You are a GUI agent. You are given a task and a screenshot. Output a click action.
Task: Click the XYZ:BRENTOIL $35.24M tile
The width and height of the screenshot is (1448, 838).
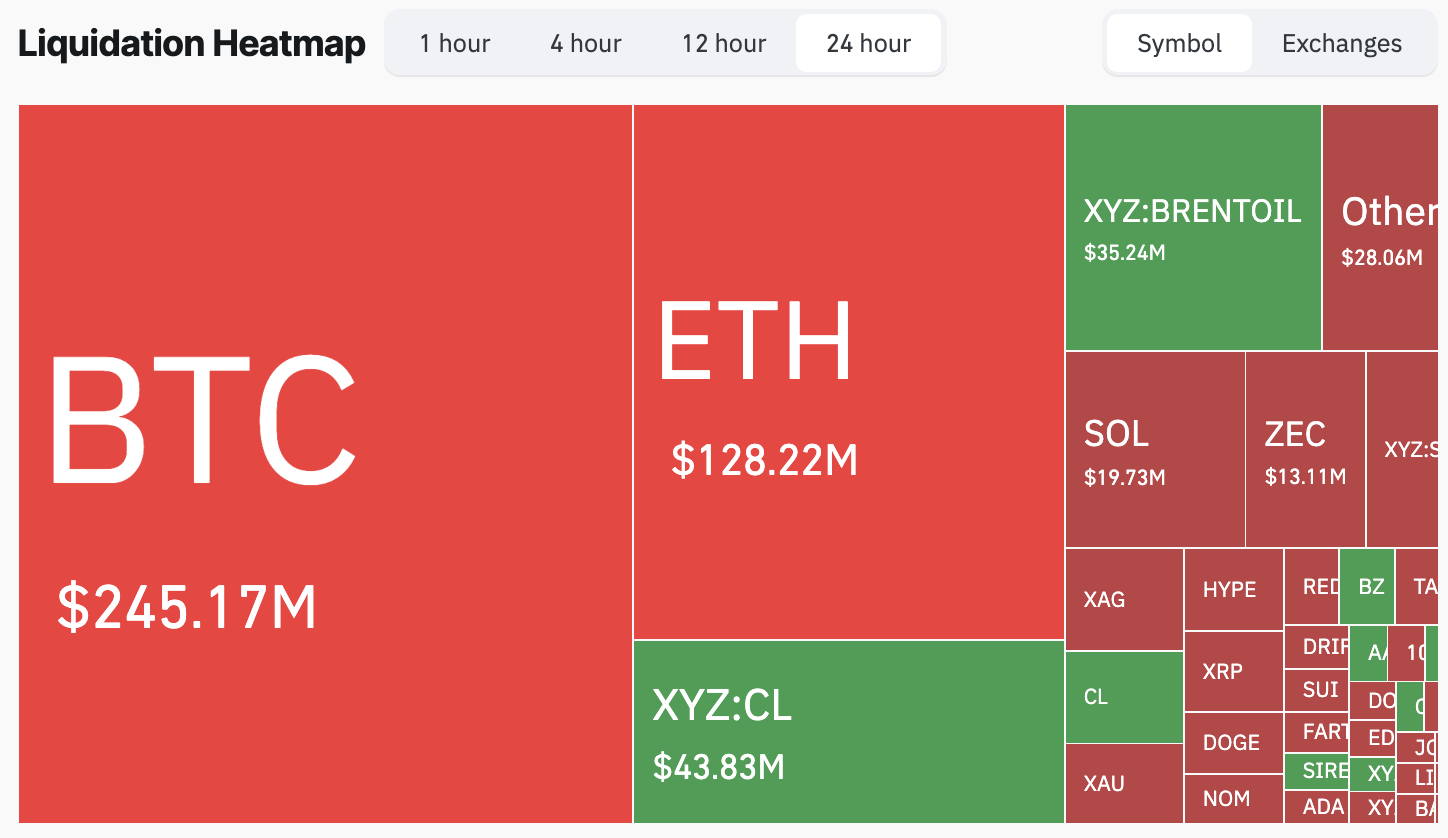tap(1193, 227)
